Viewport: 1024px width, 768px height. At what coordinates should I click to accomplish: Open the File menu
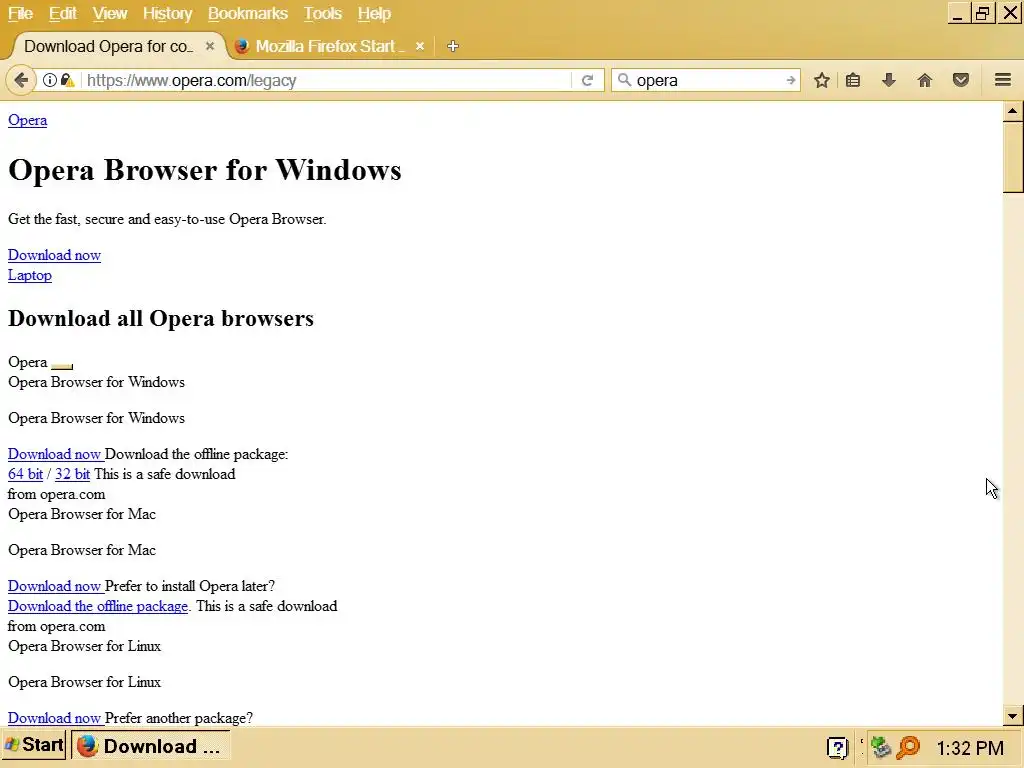tap(20, 14)
